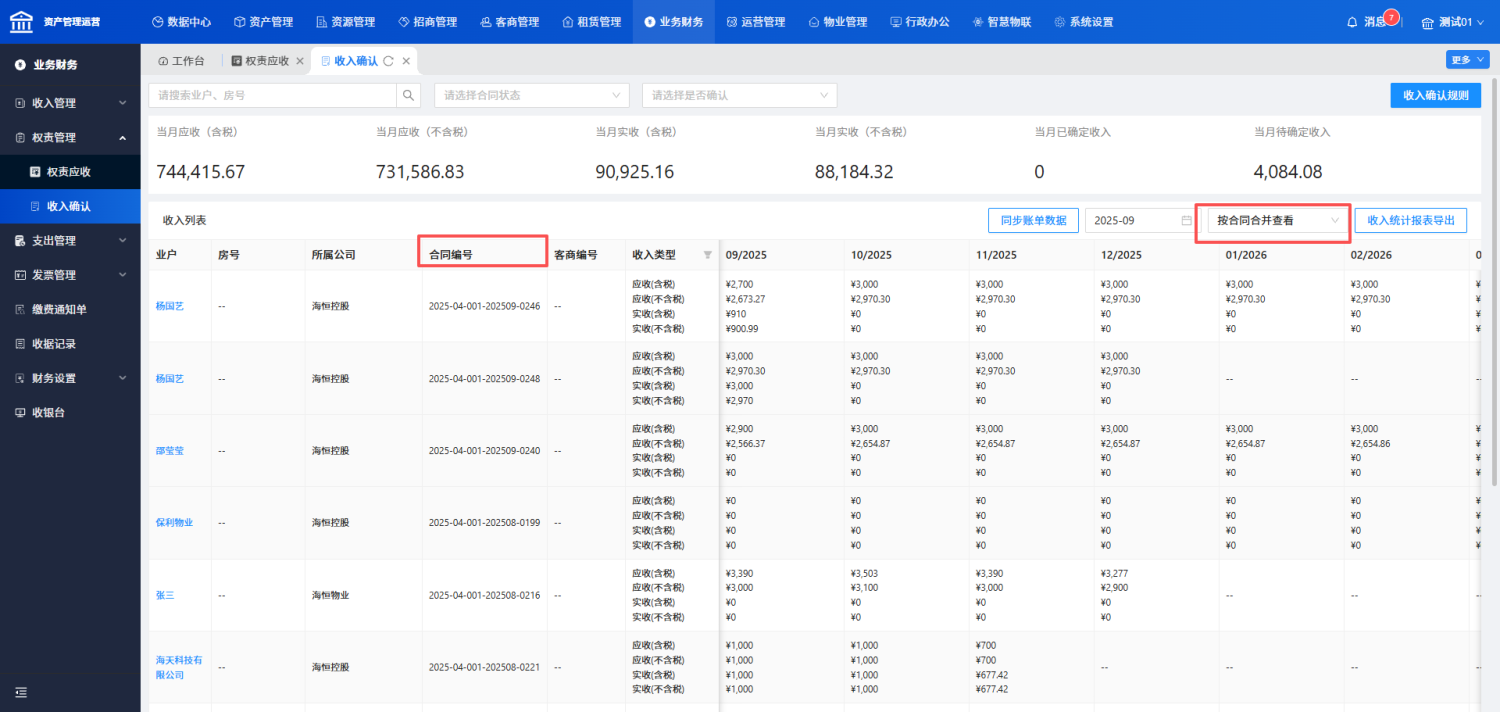Select the 业务财务 top navigation item
This screenshot has height=712, width=1500.
[x=674, y=22]
